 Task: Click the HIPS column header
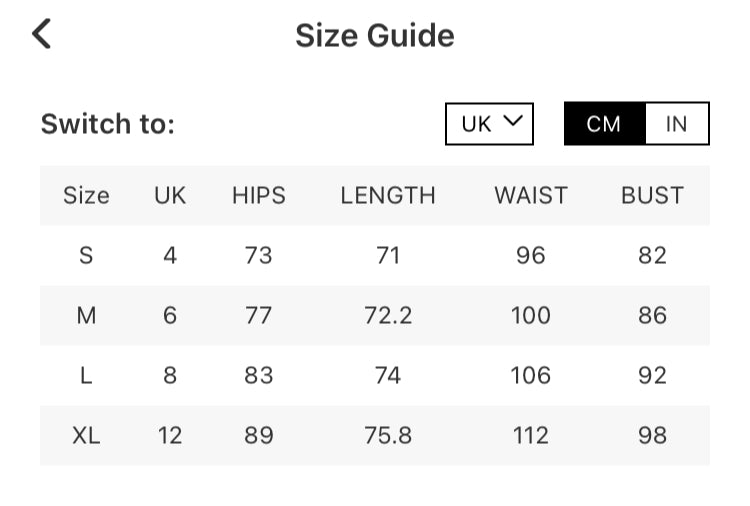coord(259,195)
